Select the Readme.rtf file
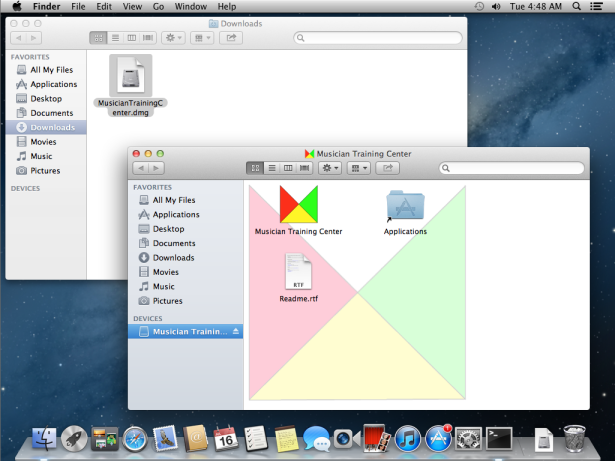Image resolution: width=615 pixels, height=461 pixels. tap(298, 271)
